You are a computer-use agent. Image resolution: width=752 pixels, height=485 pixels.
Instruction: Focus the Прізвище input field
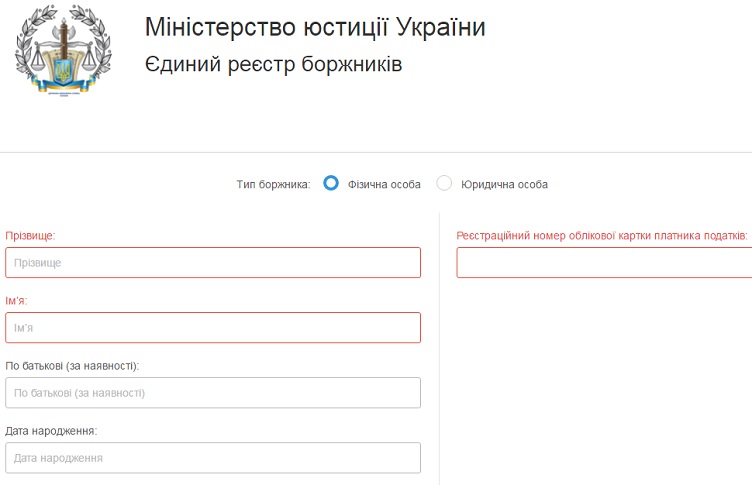click(213, 262)
